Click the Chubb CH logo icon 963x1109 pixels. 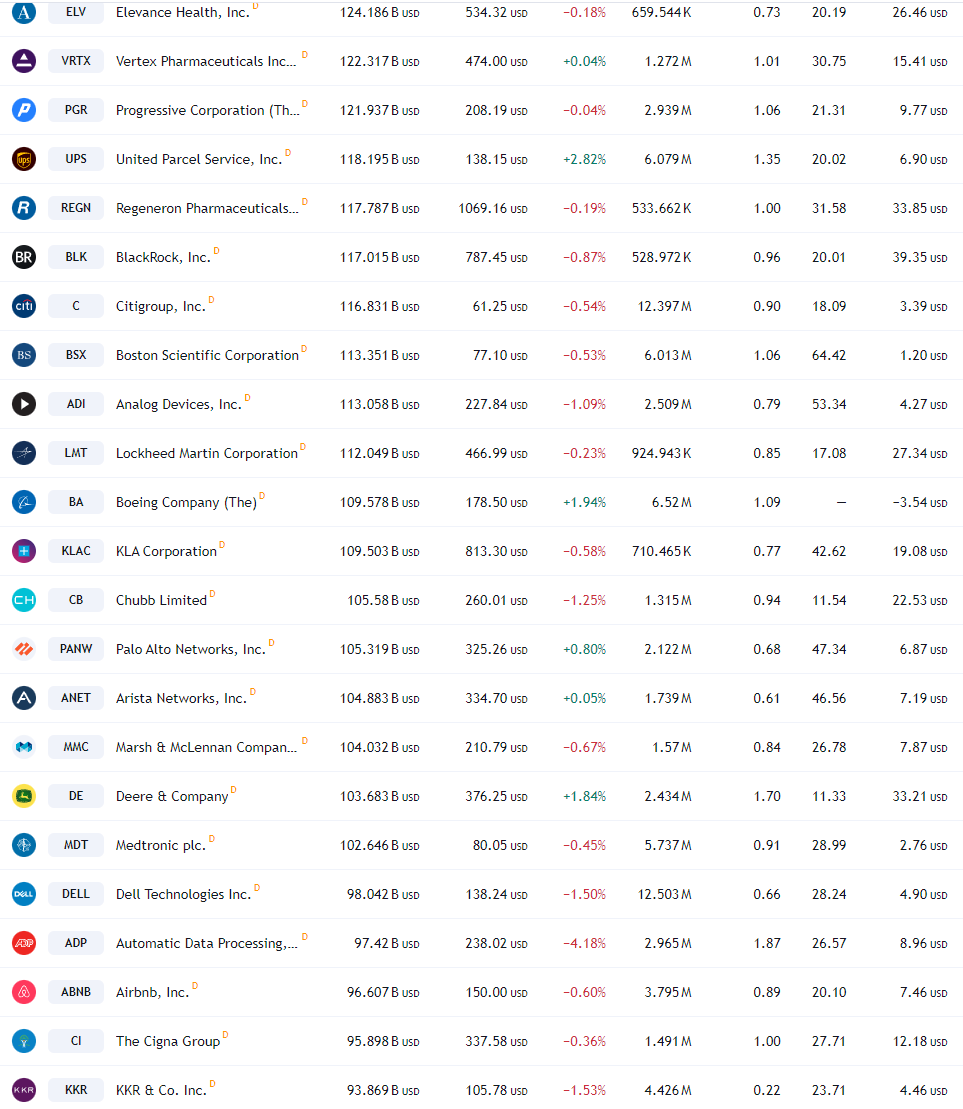24,600
